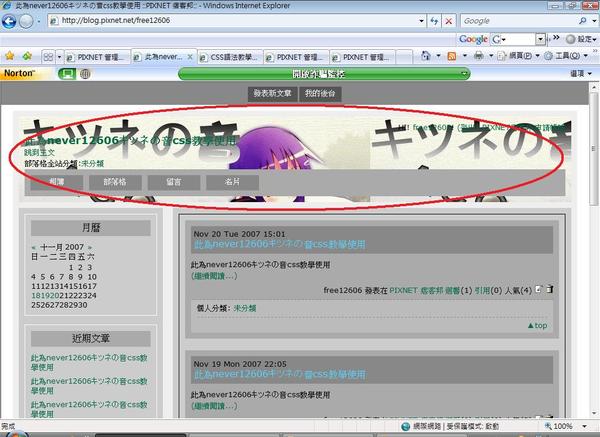Expand the Quick Tabs list dropdown arrow

pos(59,57)
